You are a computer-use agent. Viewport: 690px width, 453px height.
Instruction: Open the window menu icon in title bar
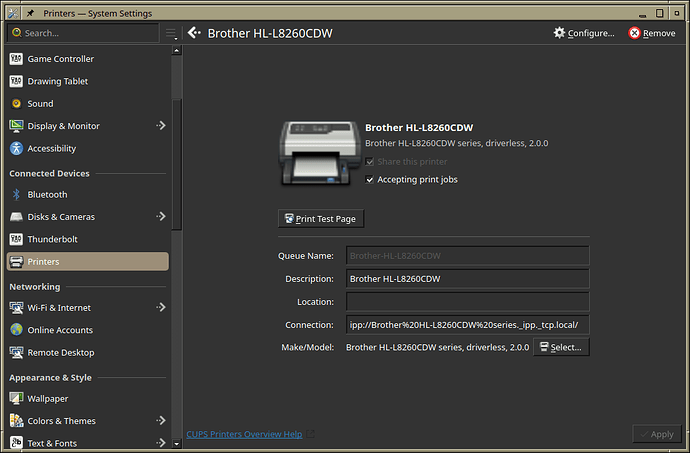tap(13, 13)
